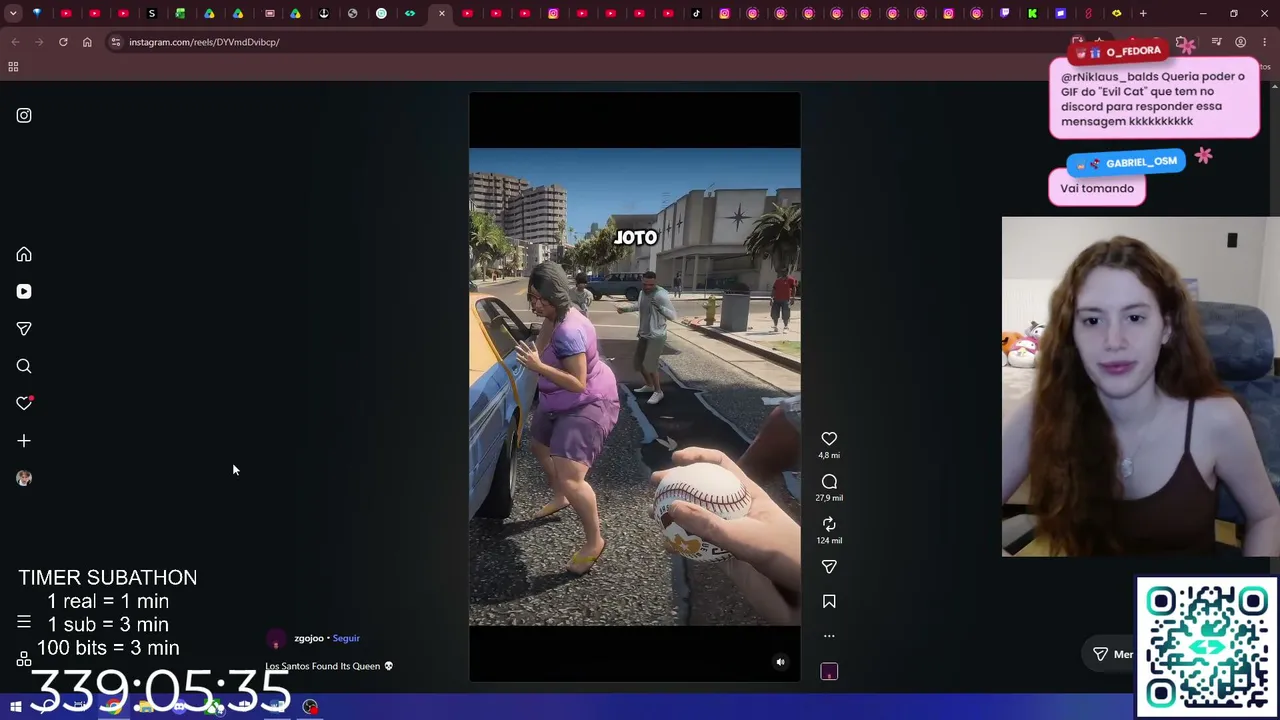The height and width of the screenshot is (720, 1280).
Task: Switch to the Kick tab
Action: (1032, 13)
